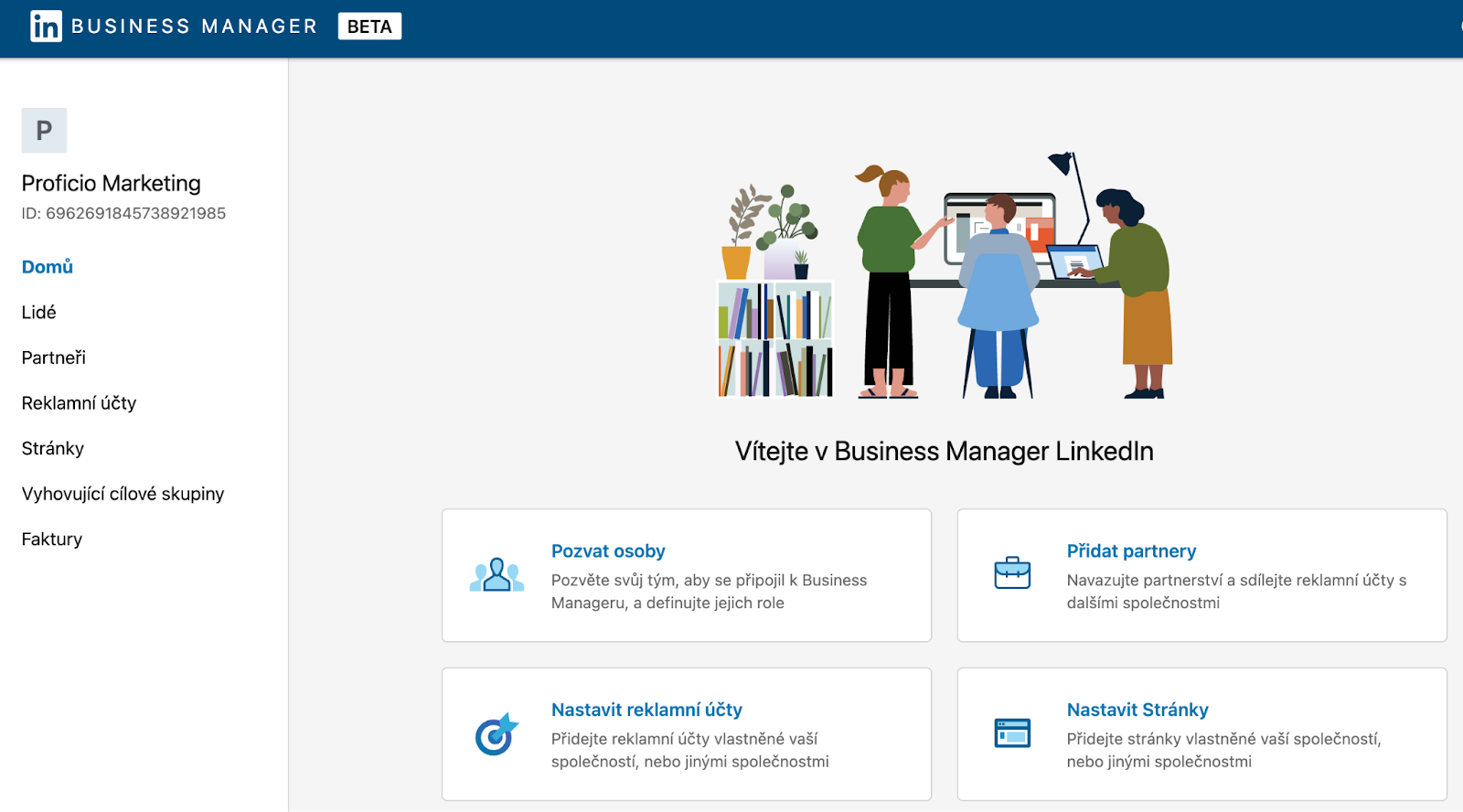Click the Pozvat osoby link
1463x812 pixels.
pyautogui.click(x=608, y=551)
